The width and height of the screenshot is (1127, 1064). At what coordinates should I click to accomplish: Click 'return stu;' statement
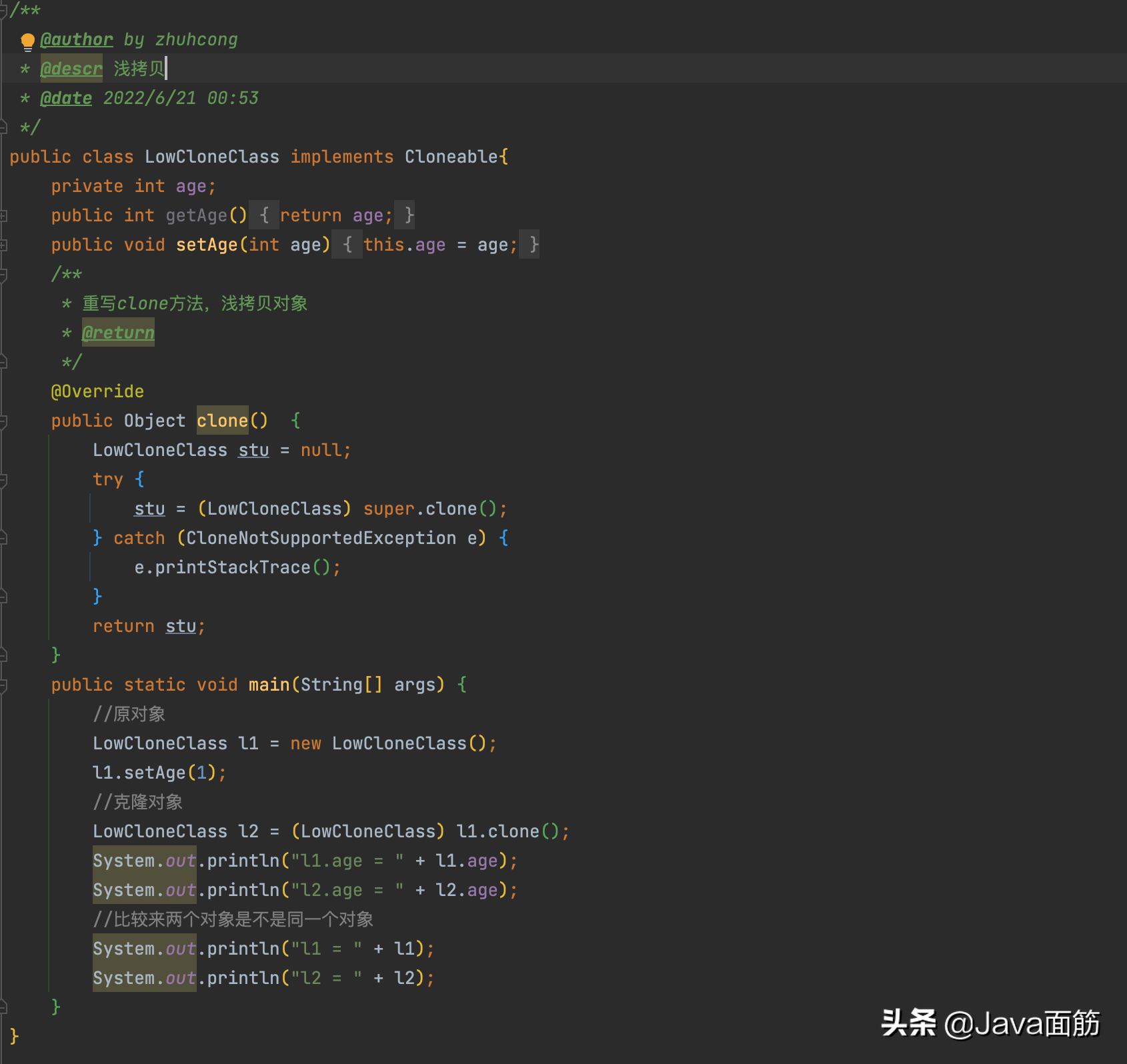pos(149,626)
